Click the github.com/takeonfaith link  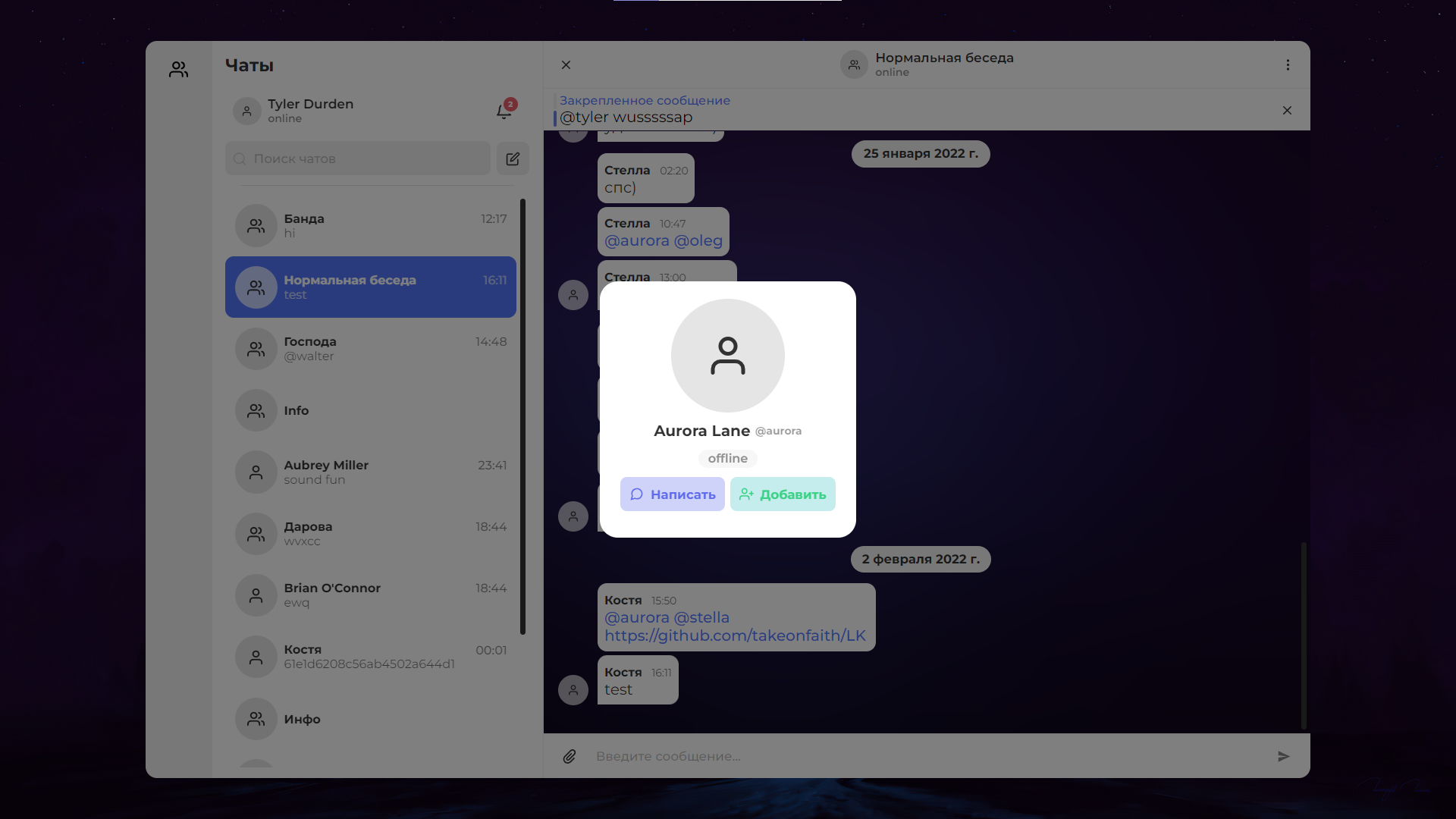735,635
